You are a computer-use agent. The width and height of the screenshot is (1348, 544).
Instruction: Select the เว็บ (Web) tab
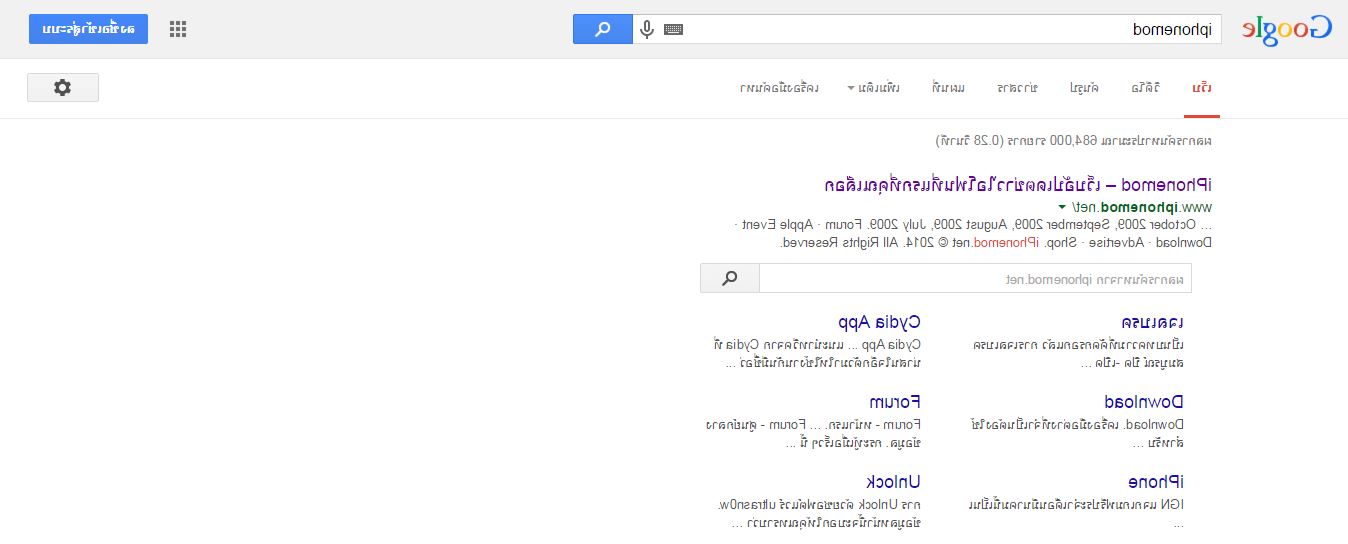point(1202,88)
